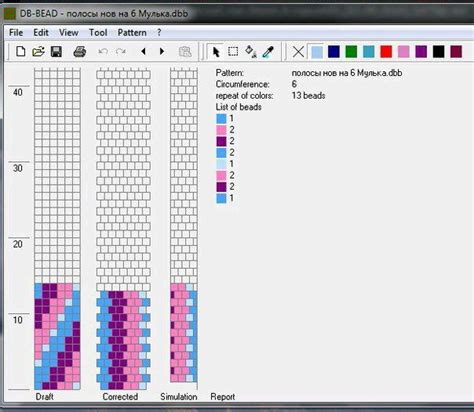Viewport: 474px width, 412px height.
Task: Select the red palette swatch
Action: point(386,52)
